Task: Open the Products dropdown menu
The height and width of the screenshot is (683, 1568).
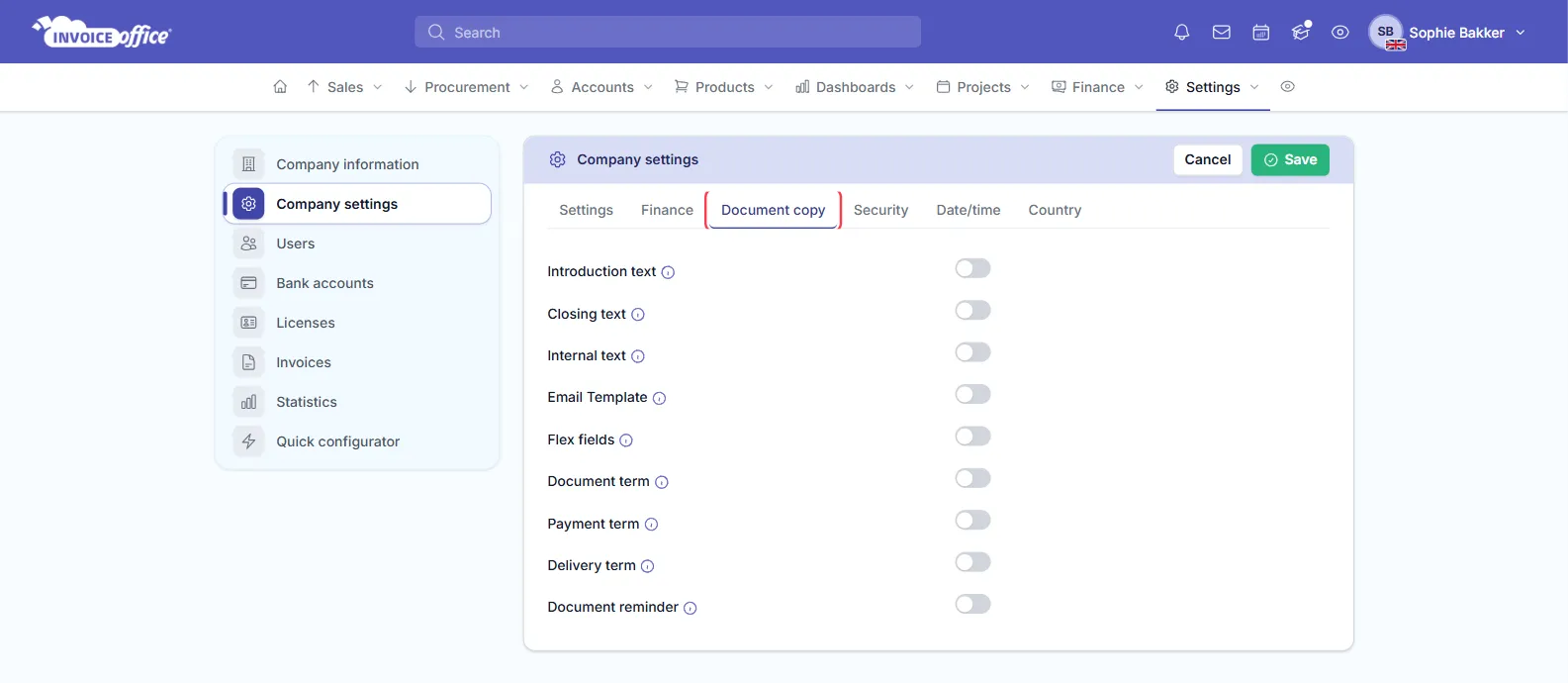Action: pos(724,87)
